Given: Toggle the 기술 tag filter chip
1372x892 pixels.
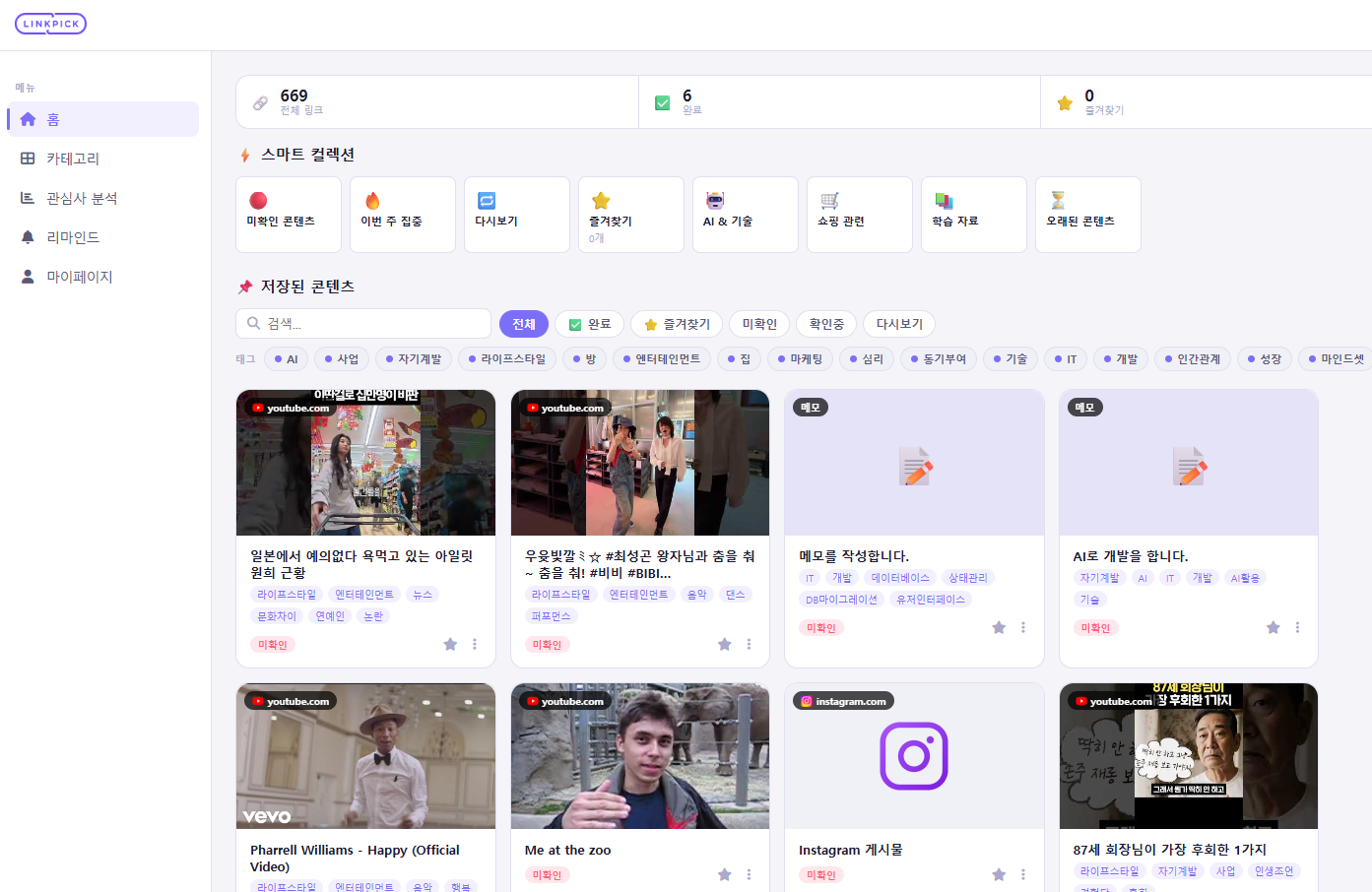Looking at the screenshot, I should 1011,359.
